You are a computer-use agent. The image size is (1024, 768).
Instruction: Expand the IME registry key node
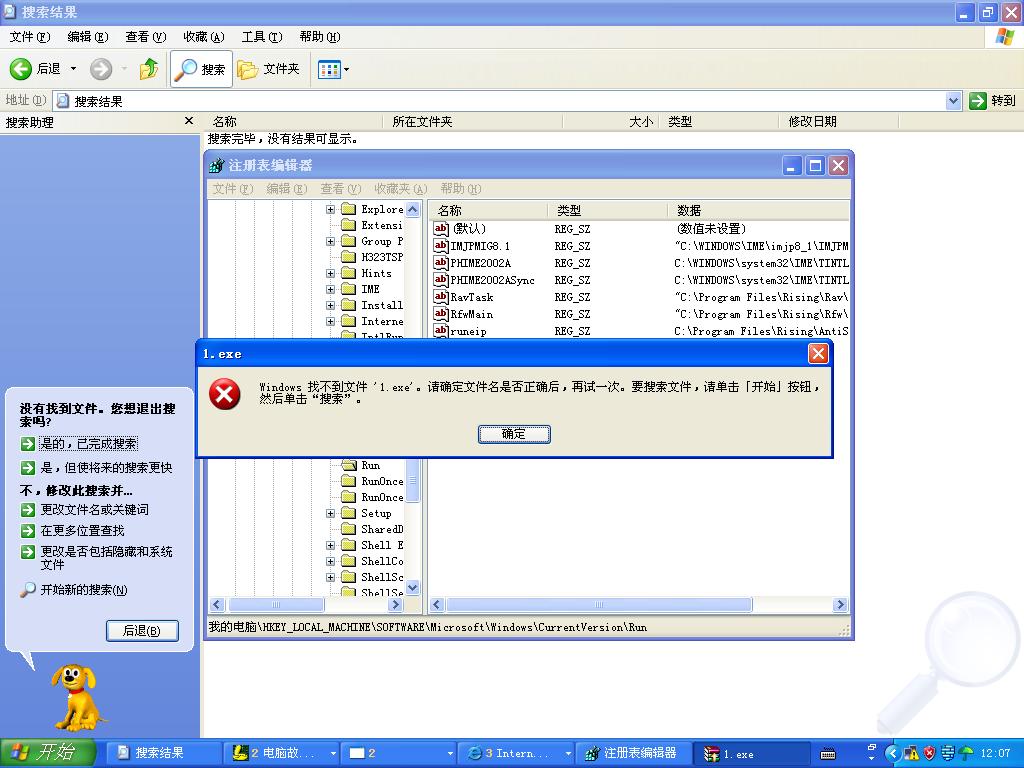click(330, 289)
